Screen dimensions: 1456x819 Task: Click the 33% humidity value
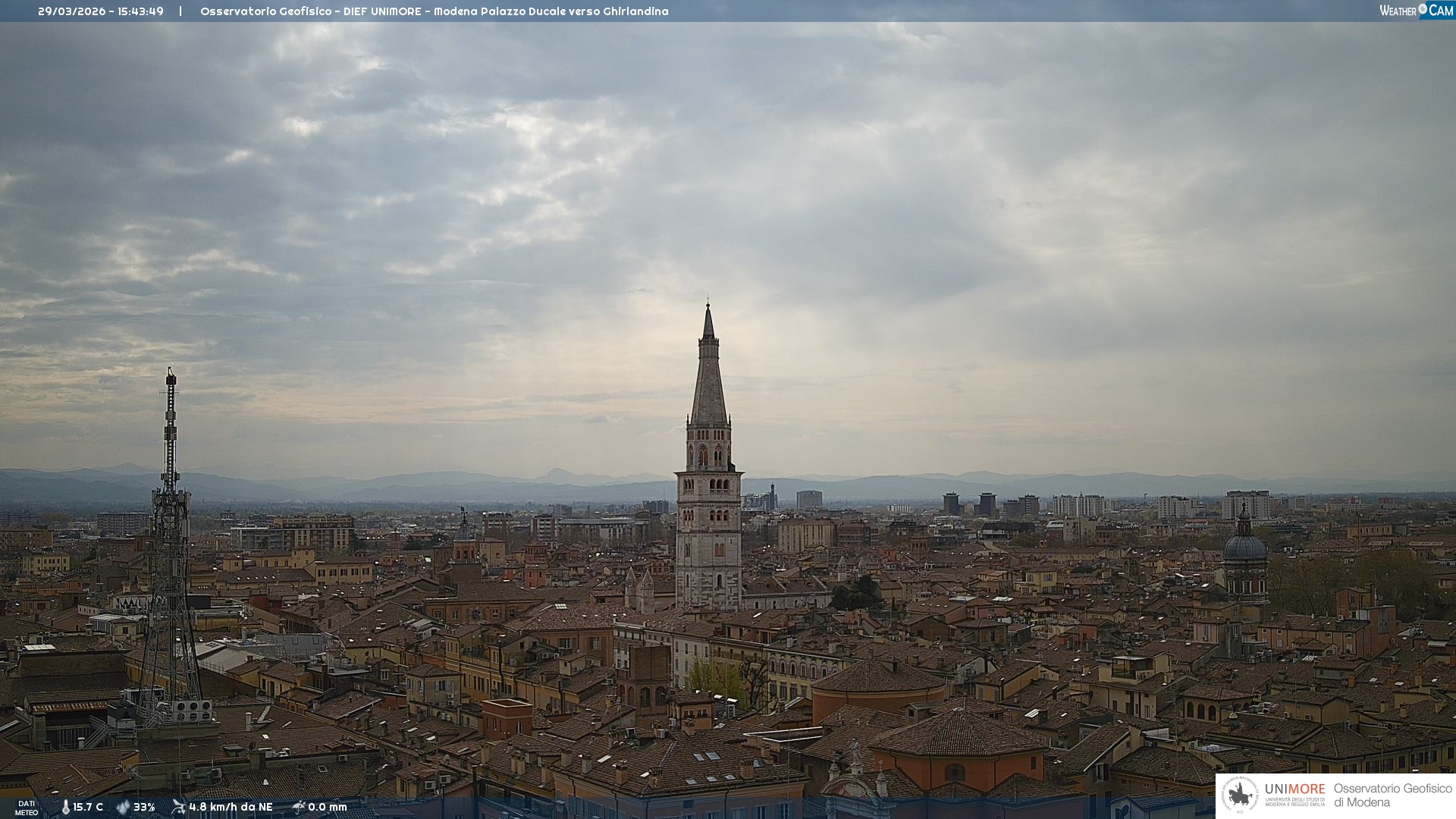click(144, 807)
